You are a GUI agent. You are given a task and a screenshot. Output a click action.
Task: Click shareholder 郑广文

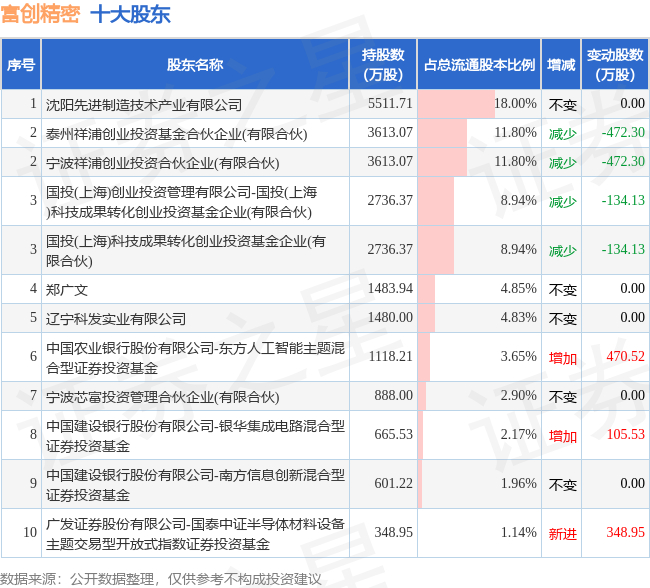point(67,289)
